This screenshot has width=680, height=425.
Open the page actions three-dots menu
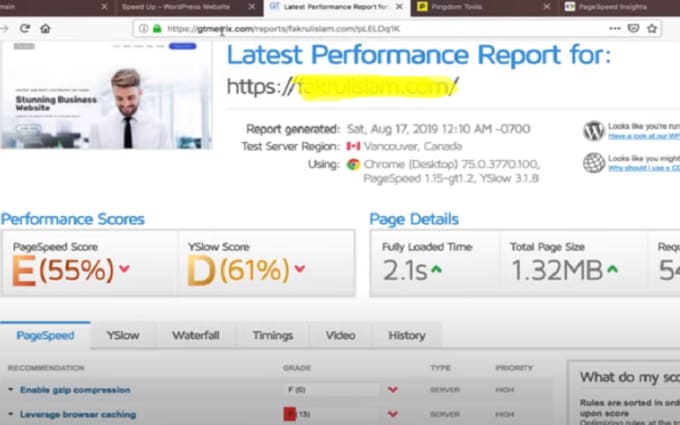(x=615, y=29)
